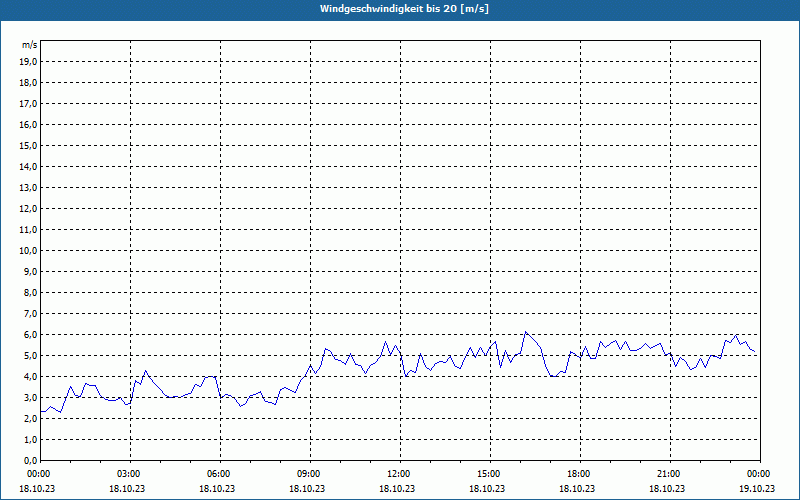Click the 18:00 time axis label
This screenshot has width=800, height=500.
[x=580, y=474]
